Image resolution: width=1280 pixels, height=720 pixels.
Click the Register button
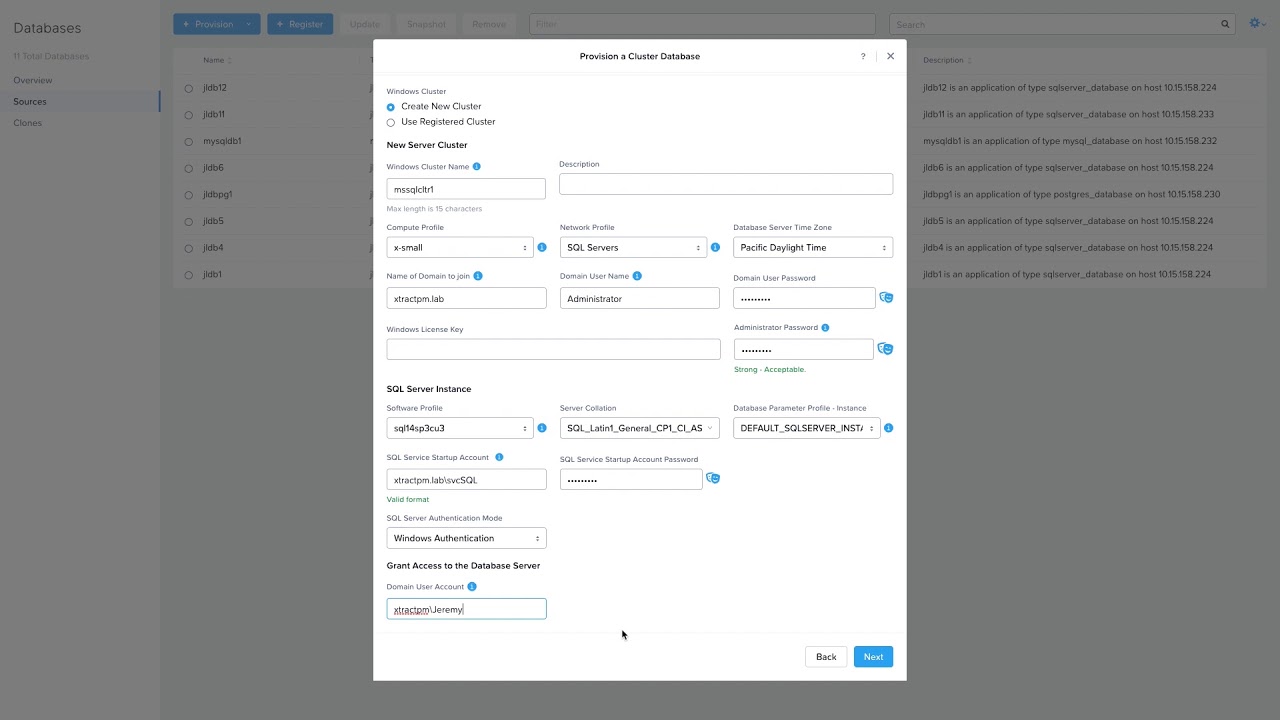[x=300, y=24]
